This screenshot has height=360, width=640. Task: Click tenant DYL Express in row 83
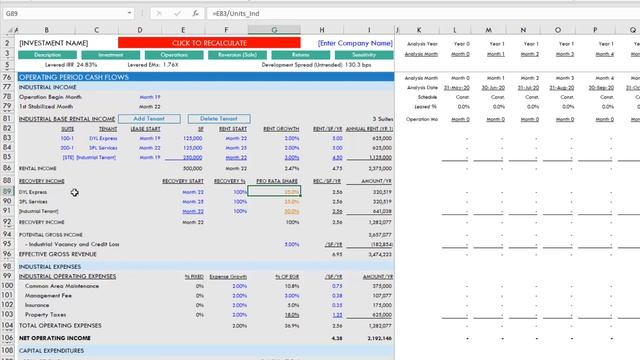[103, 138]
